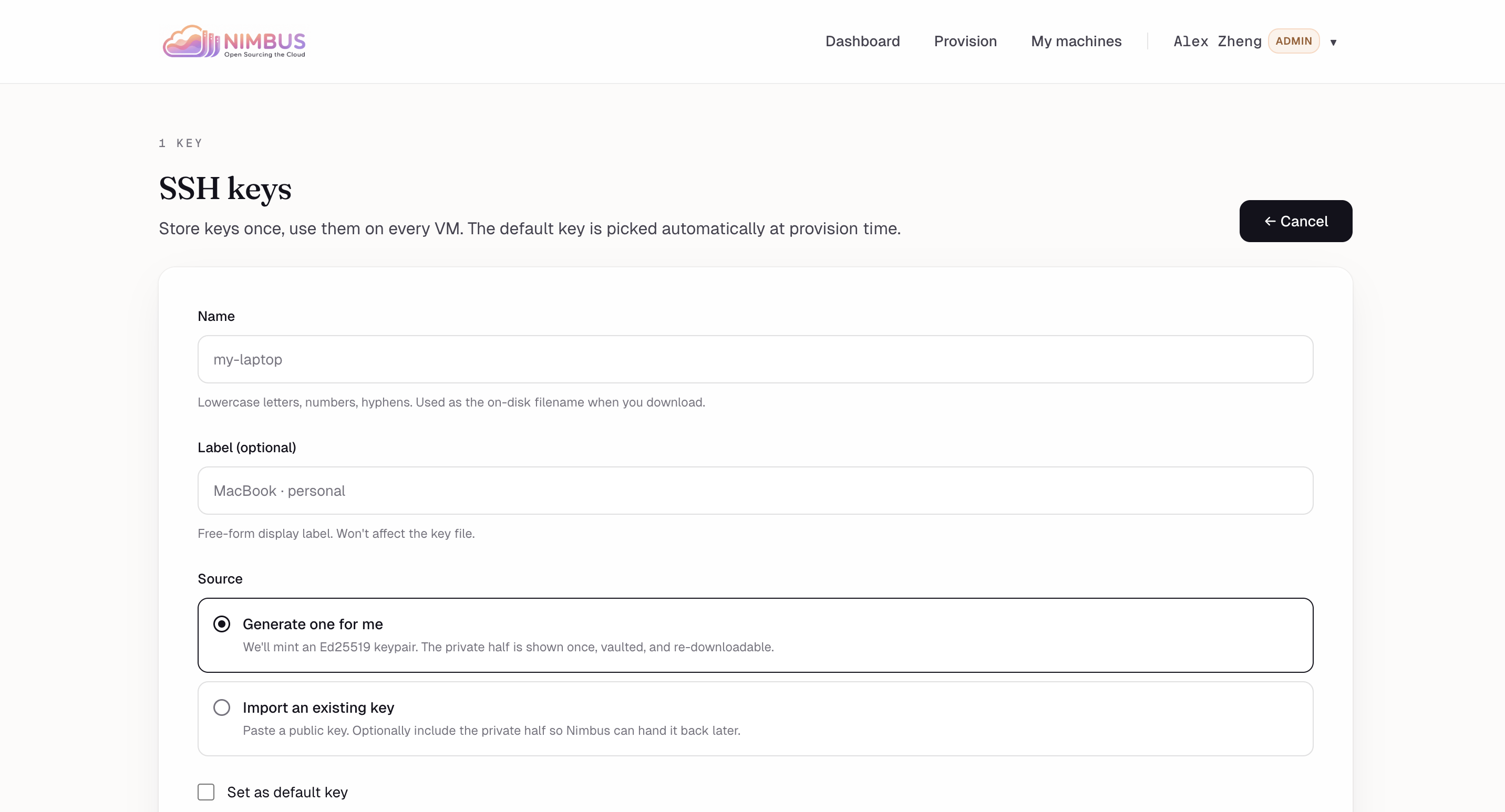The image size is (1505, 812).
Task: Click the SSH keys page heading
Action: click(225, 189)
